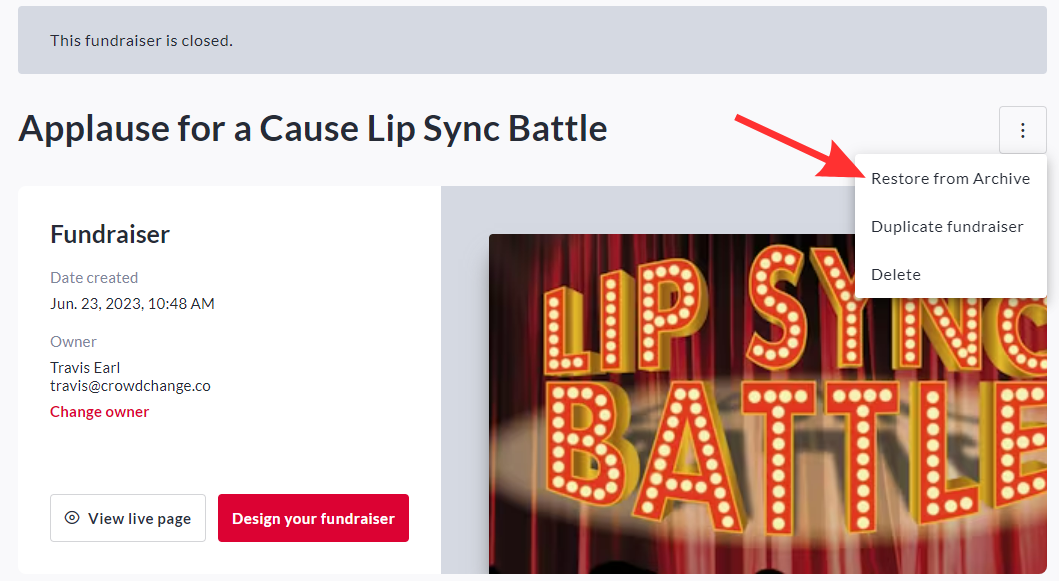Screen dimensions: 1059x581
Task: Choose Duplicate fundraiser from the menu
Action: (947, 227)
